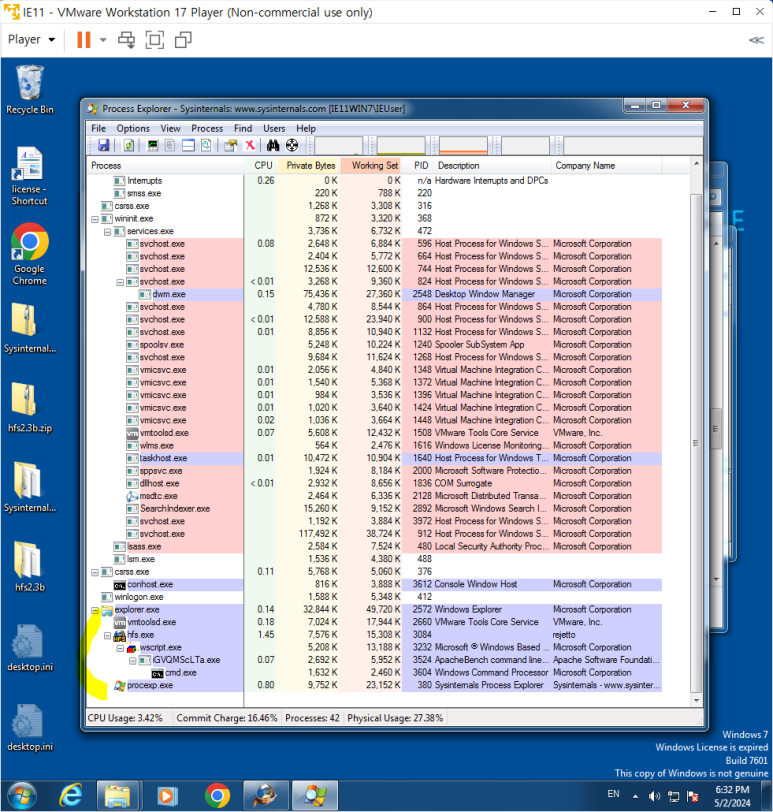Click the PID 3084 cell of hfs.exe
The image size is (773, 812).
(422, 635)
